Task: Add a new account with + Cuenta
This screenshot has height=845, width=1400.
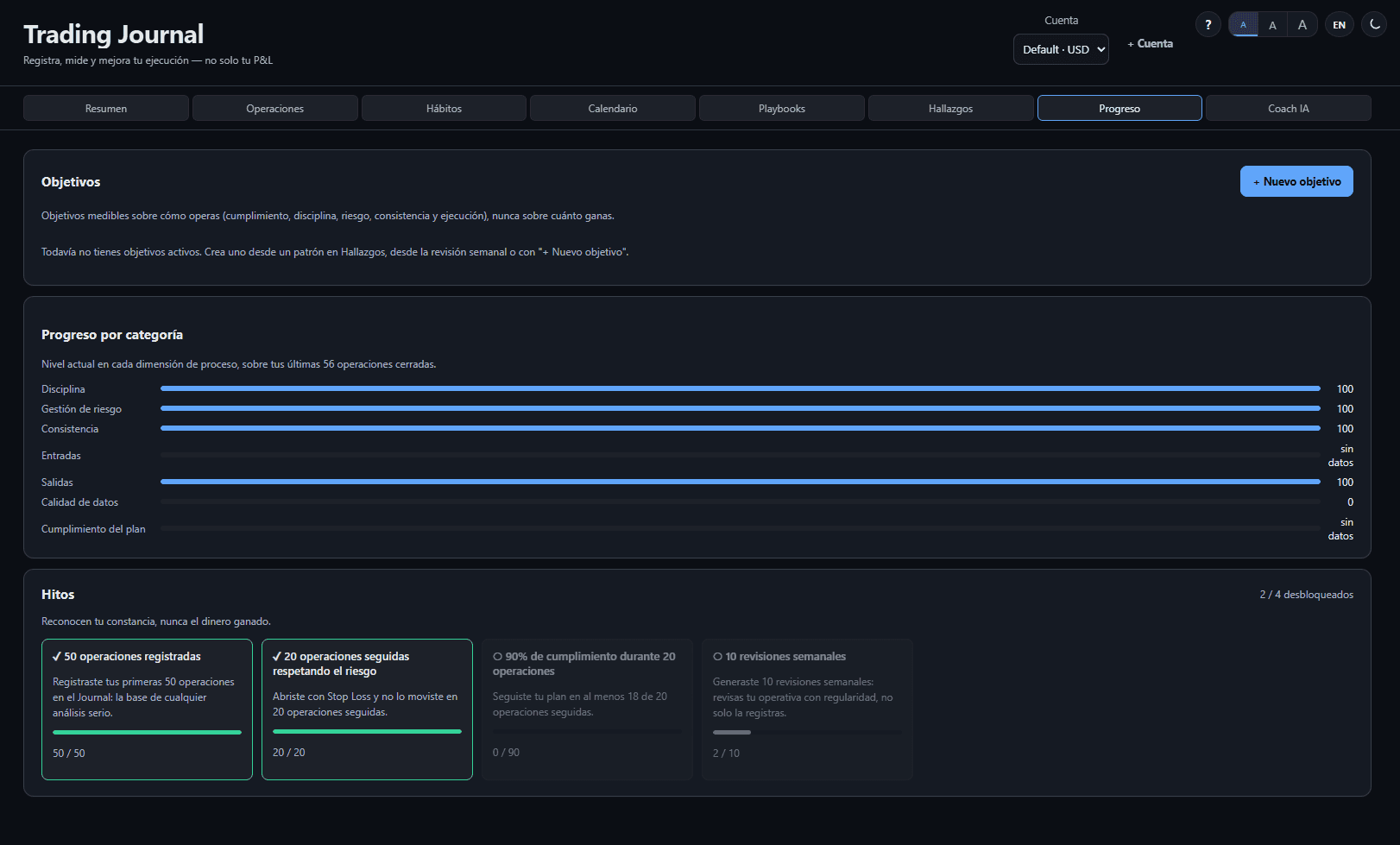Action: click(x=1150, y=43)
